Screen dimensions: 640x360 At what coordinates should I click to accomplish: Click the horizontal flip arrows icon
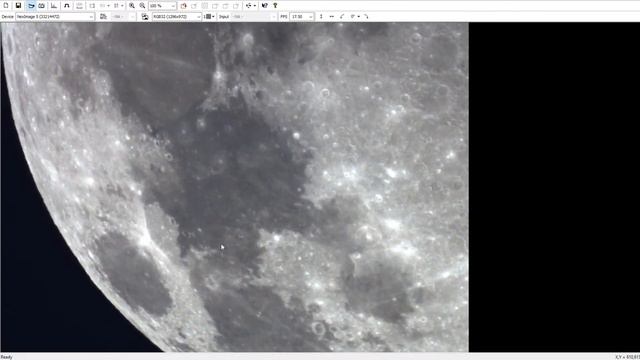(331, 17)
